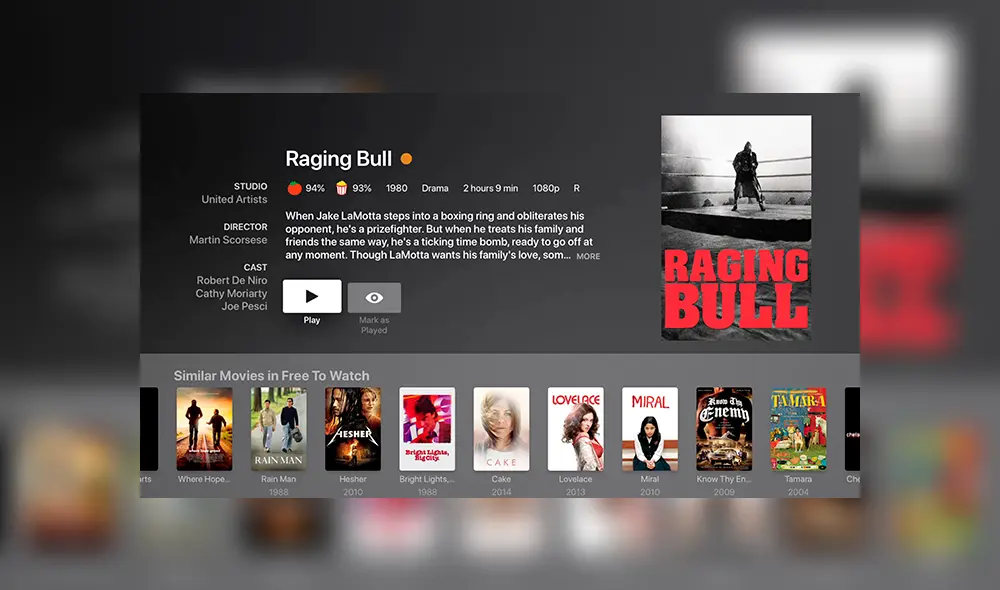Click the play triangle icon

pos(311,296)
